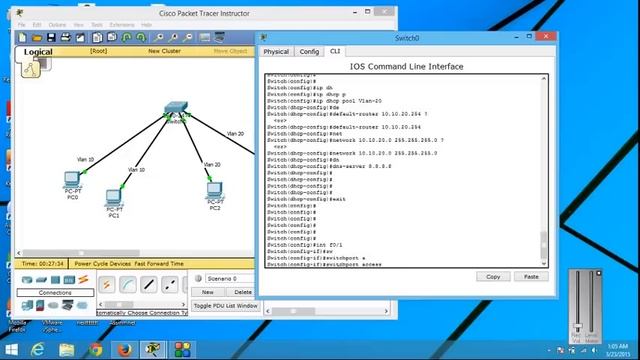Click the CLI terminal text area

(x=403, y=171)
